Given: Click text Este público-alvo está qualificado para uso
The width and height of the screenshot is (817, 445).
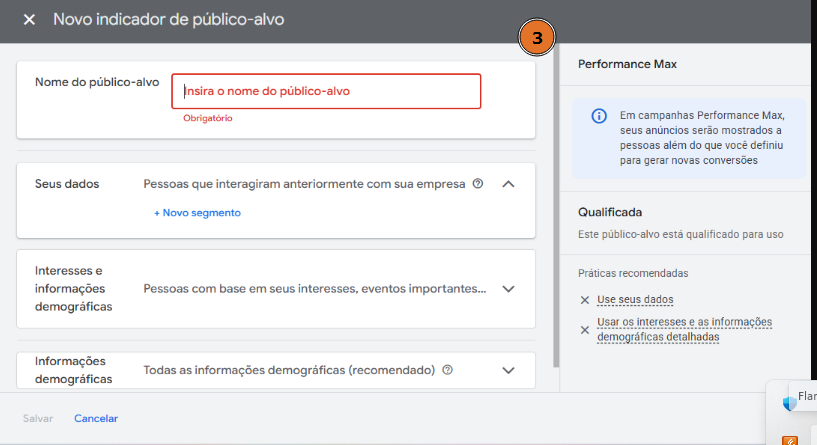Looking at the screenshot, I should pyautogui.click(x=680, y=234).
